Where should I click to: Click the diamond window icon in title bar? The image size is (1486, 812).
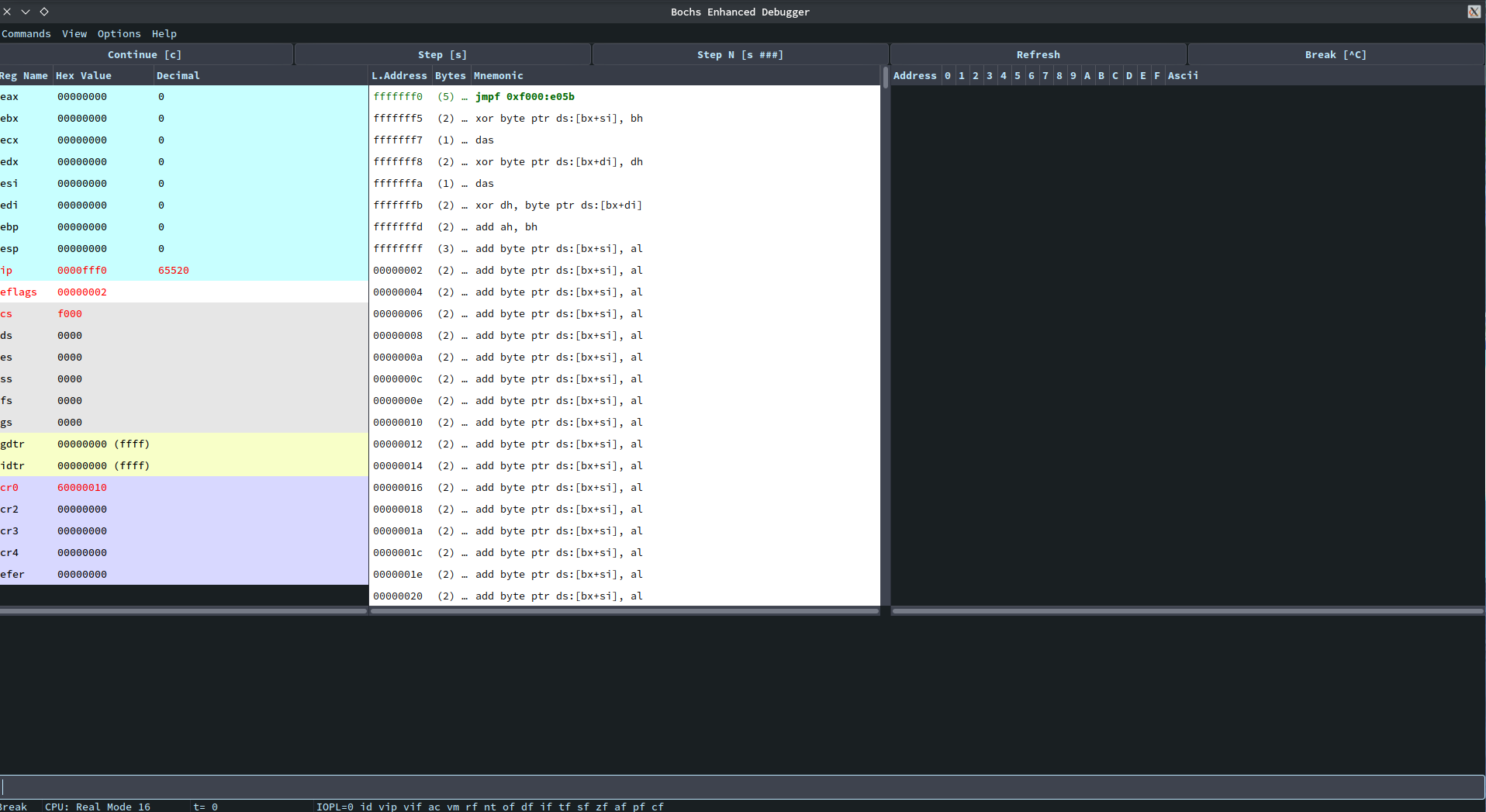click(44, 12)
